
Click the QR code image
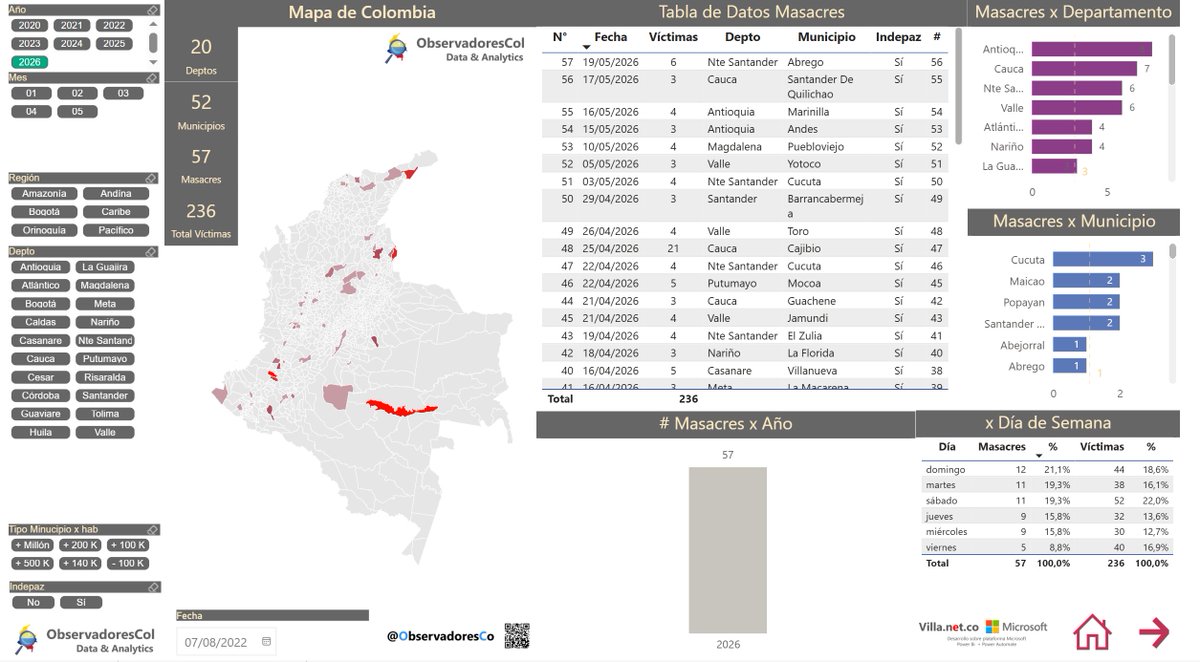516,635
